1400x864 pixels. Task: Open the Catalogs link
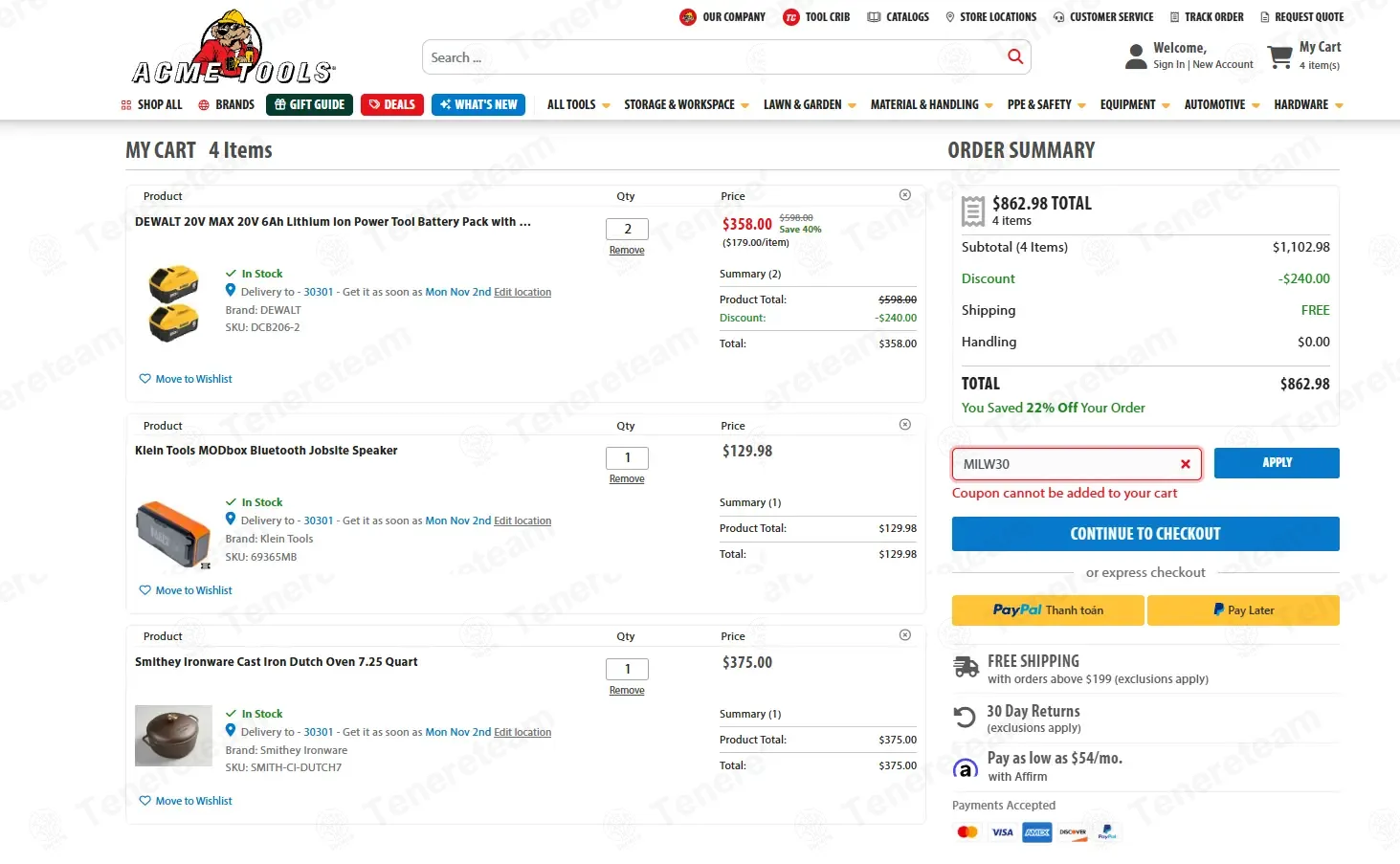(898, 17)
